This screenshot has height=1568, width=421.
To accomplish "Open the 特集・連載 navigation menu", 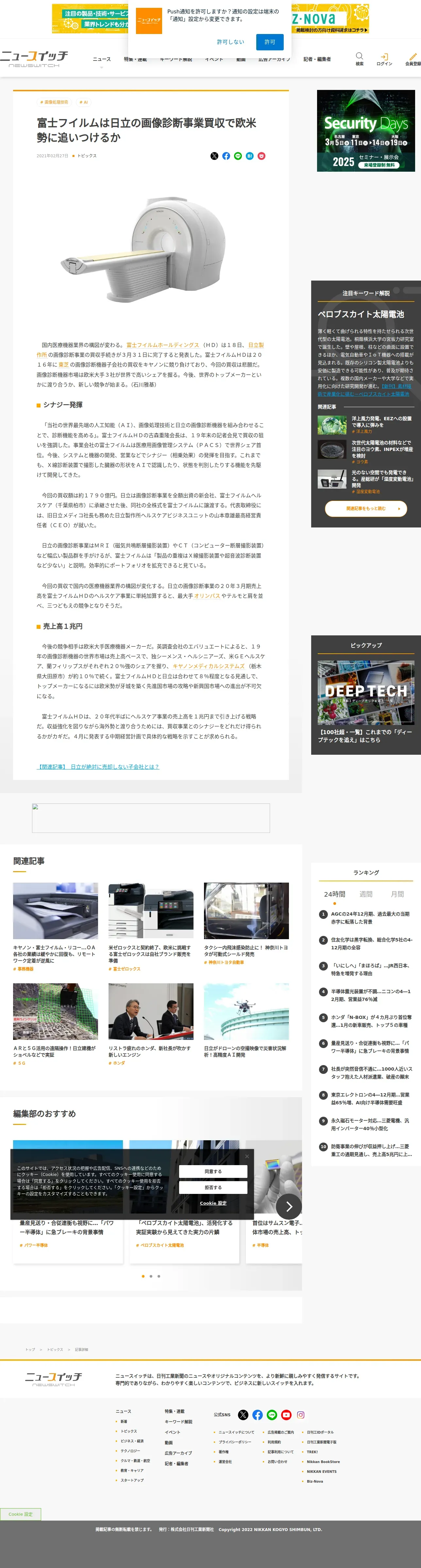I will (135, 60).
